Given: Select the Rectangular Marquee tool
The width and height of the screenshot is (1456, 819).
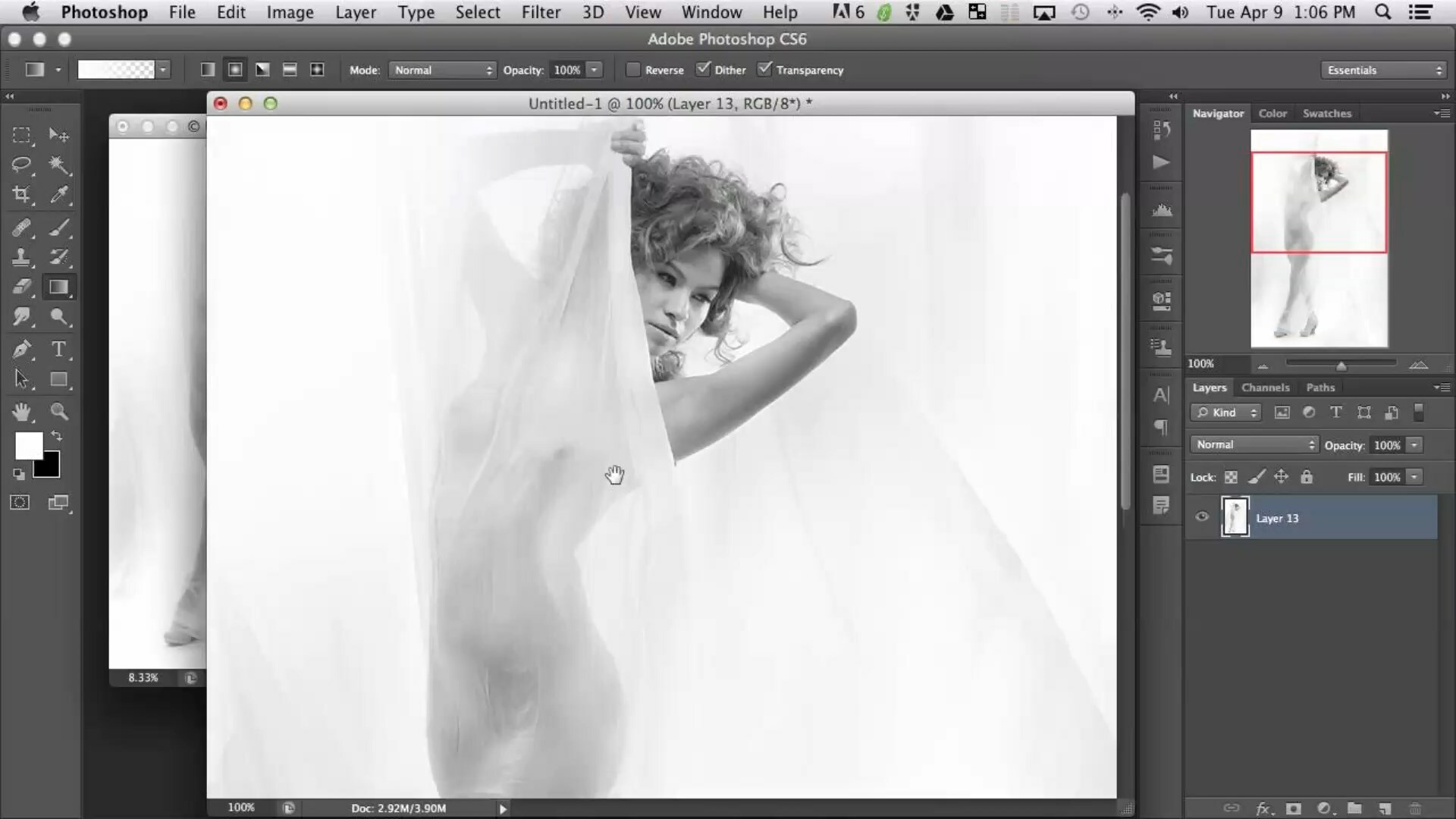Looking at the screenshot, I should 21,136.
